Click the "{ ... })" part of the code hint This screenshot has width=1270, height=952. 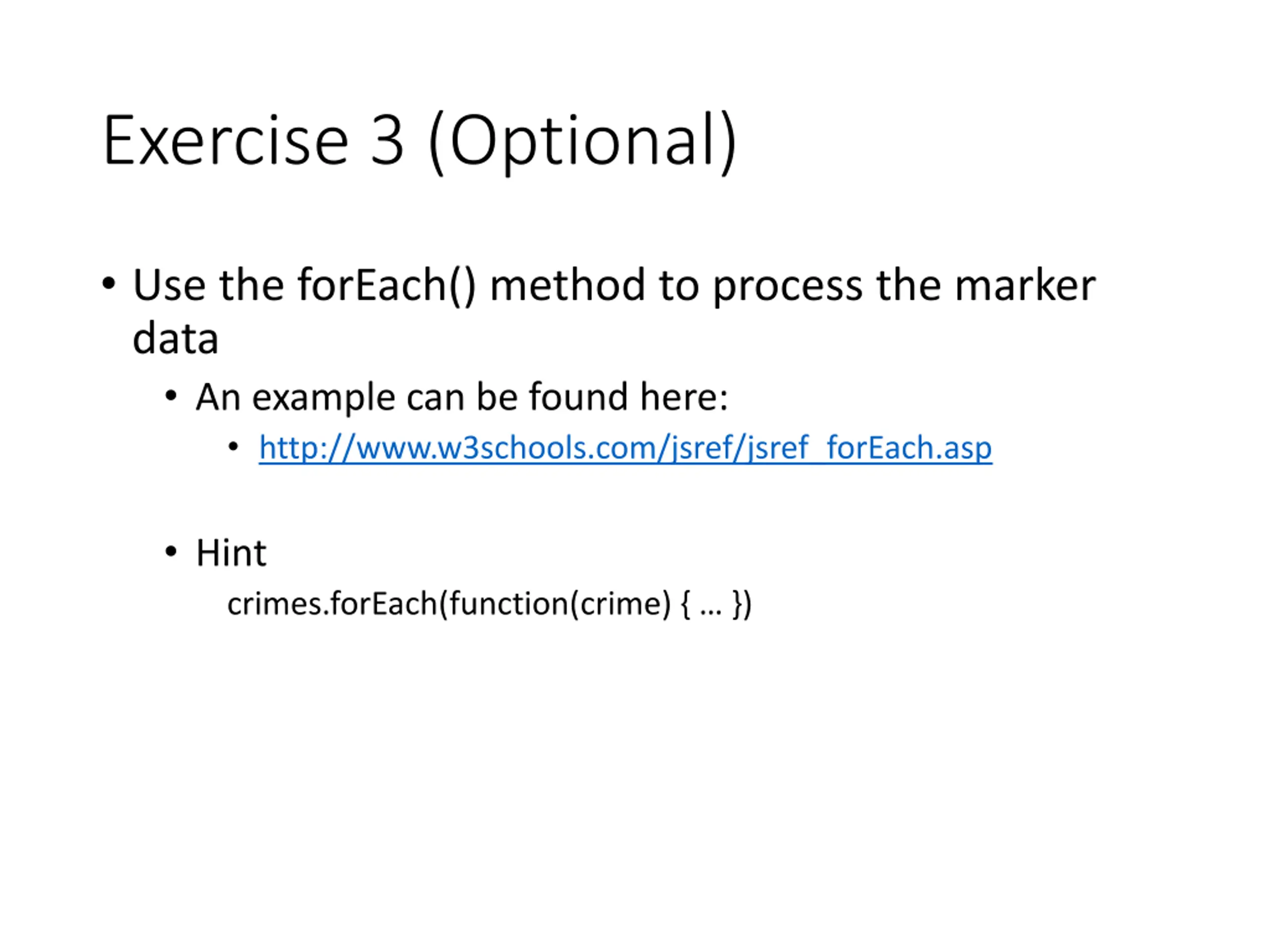716,604
